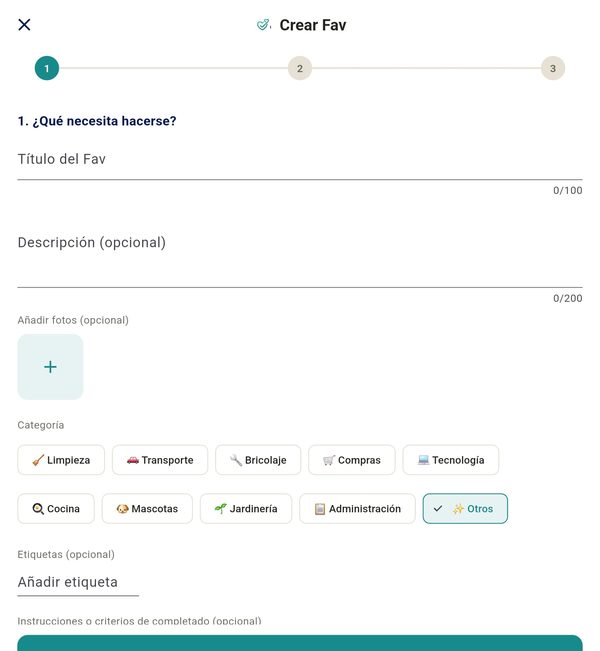Pick the Bricolaje category chip

[x=258, y=460]
